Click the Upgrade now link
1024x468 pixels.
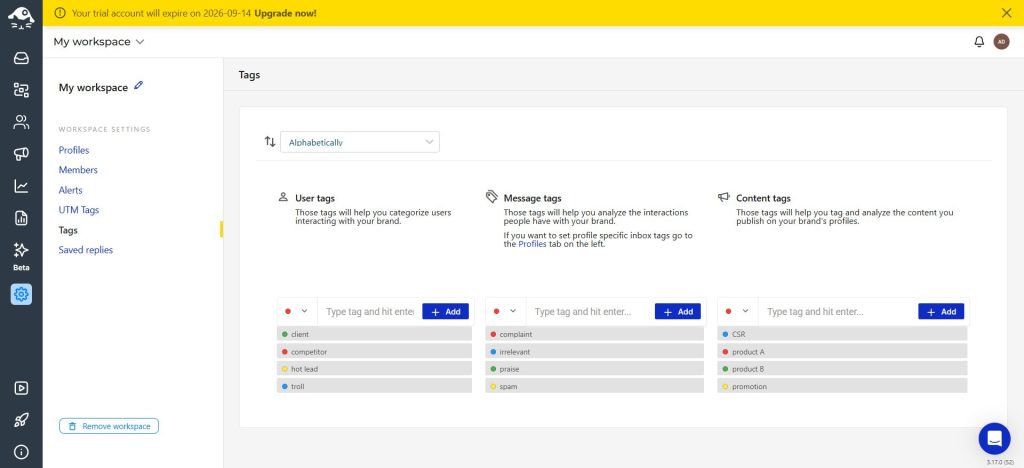[285, 12]
